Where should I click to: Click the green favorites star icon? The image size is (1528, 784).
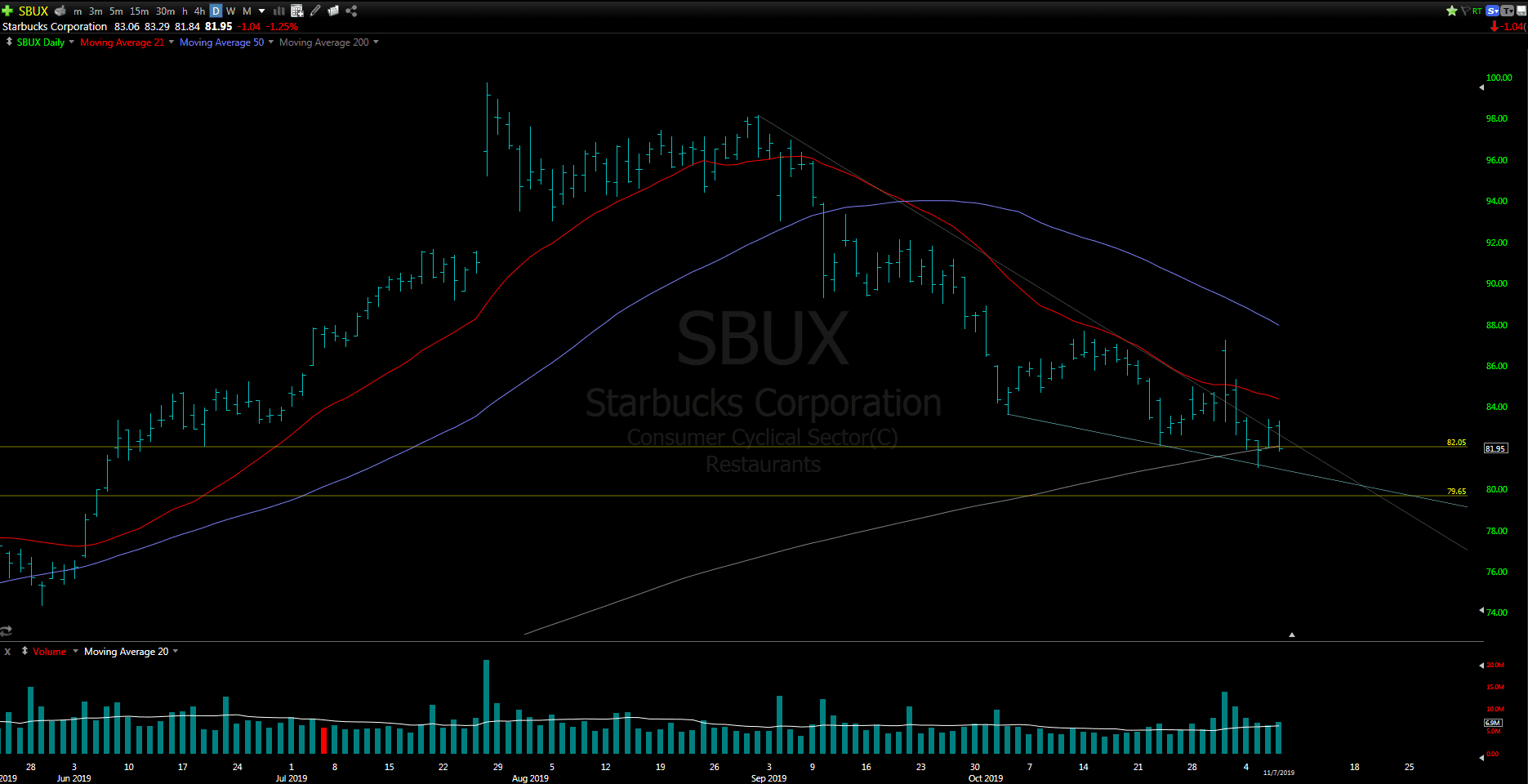point(1451,11)
